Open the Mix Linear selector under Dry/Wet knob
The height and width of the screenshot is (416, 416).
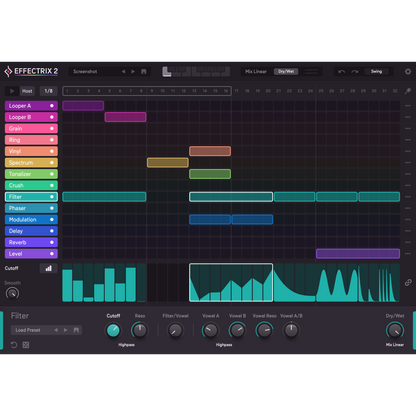click(395, 345)
